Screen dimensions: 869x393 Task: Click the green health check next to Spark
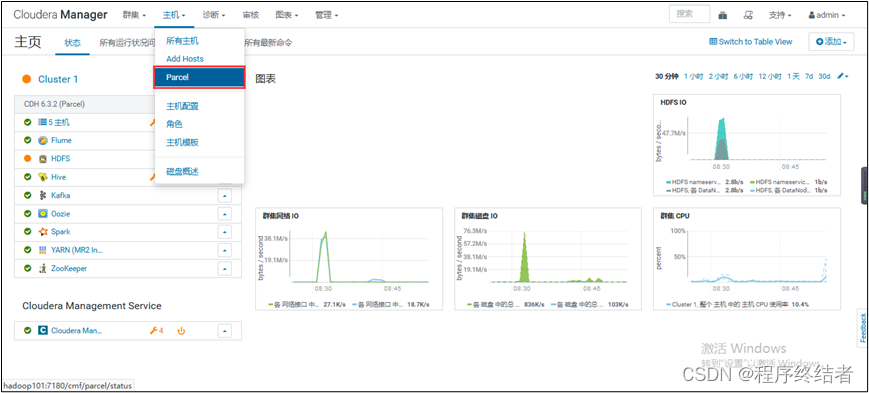point(27,232)
